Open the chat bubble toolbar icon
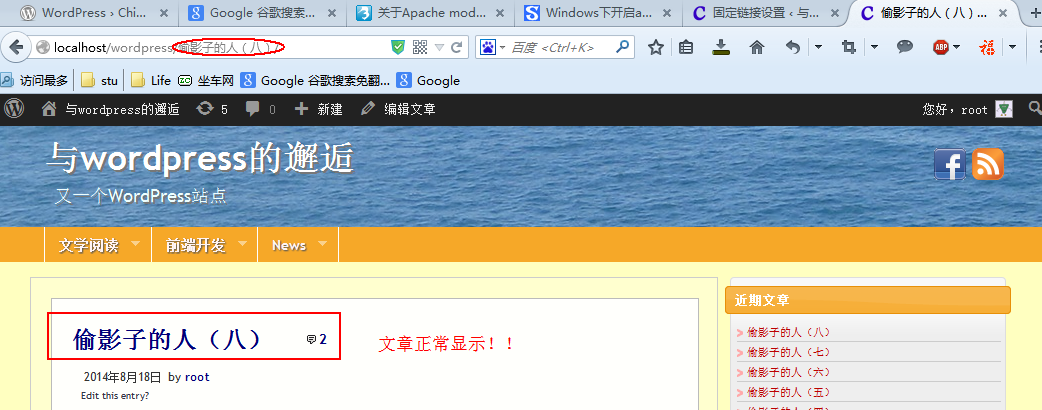 [x=904, y=47]
